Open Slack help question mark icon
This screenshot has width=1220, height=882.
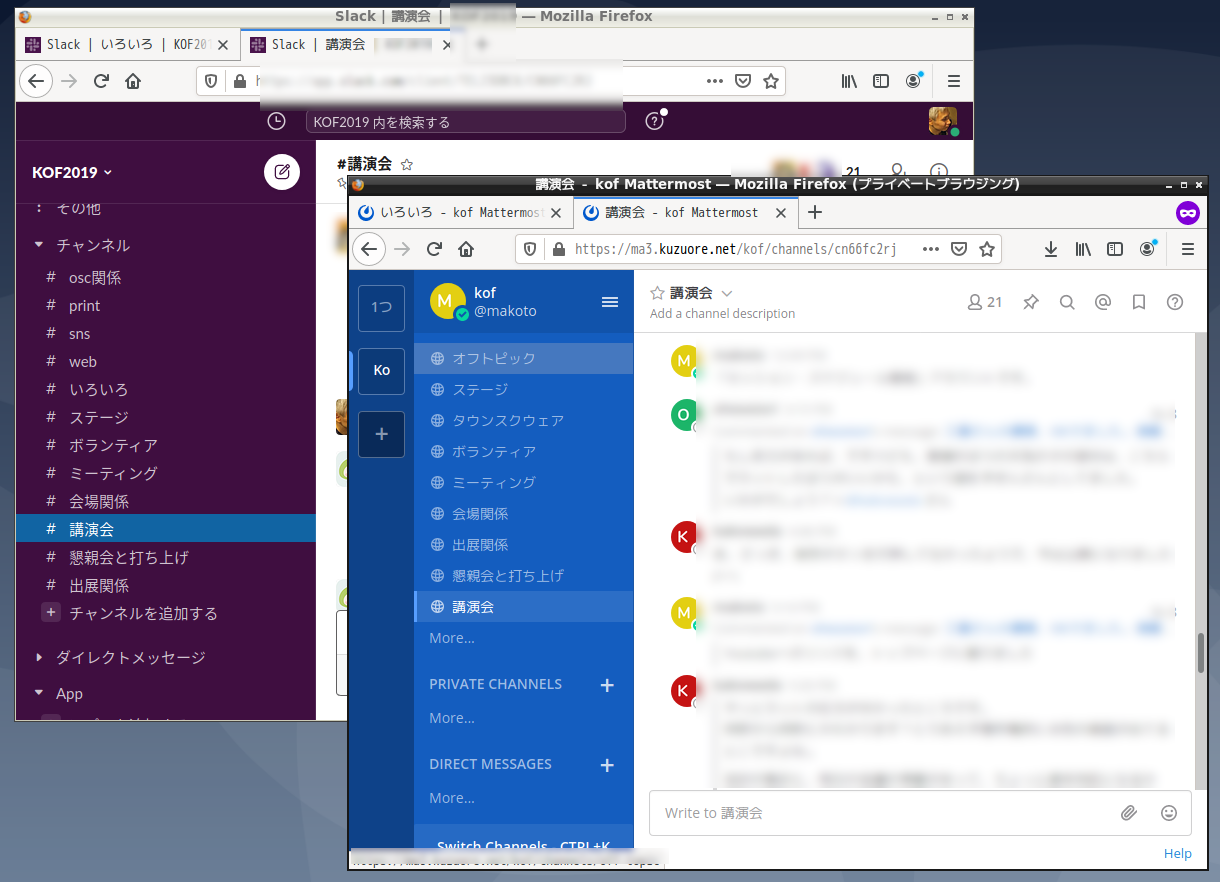click(655, 121)
